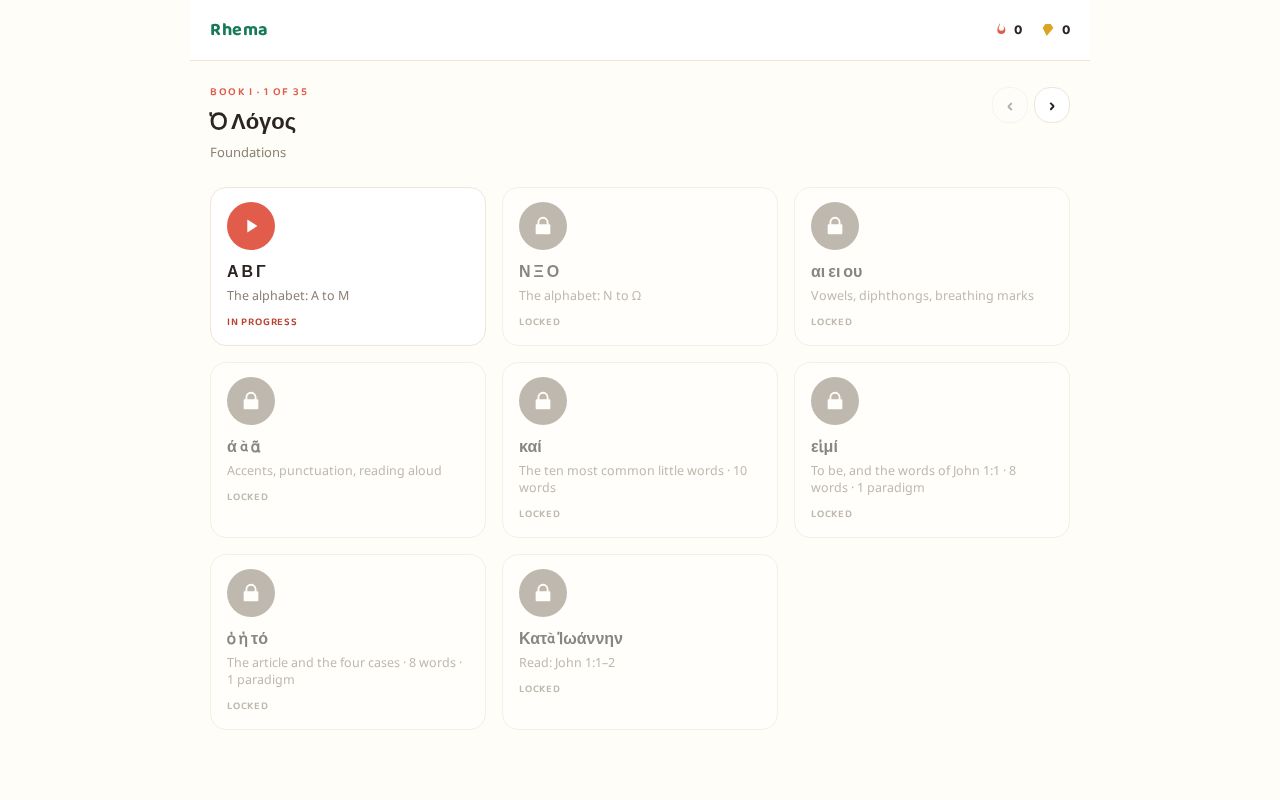Screen dimensions: 1280x800
Task: Click the εἰμί lesson title
Action: click(x=824, y=446)
